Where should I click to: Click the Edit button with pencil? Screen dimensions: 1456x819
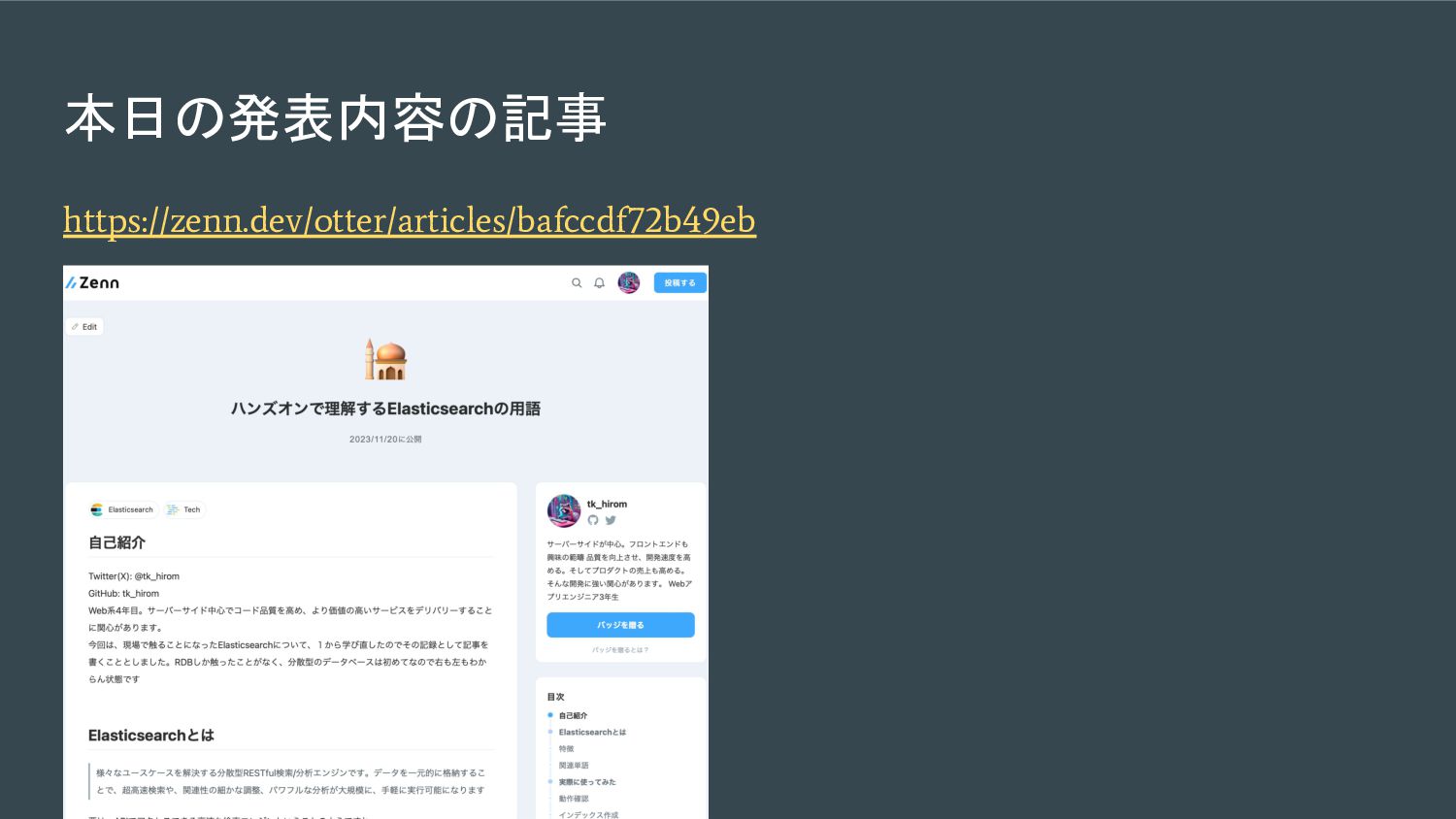click(84, 327)
